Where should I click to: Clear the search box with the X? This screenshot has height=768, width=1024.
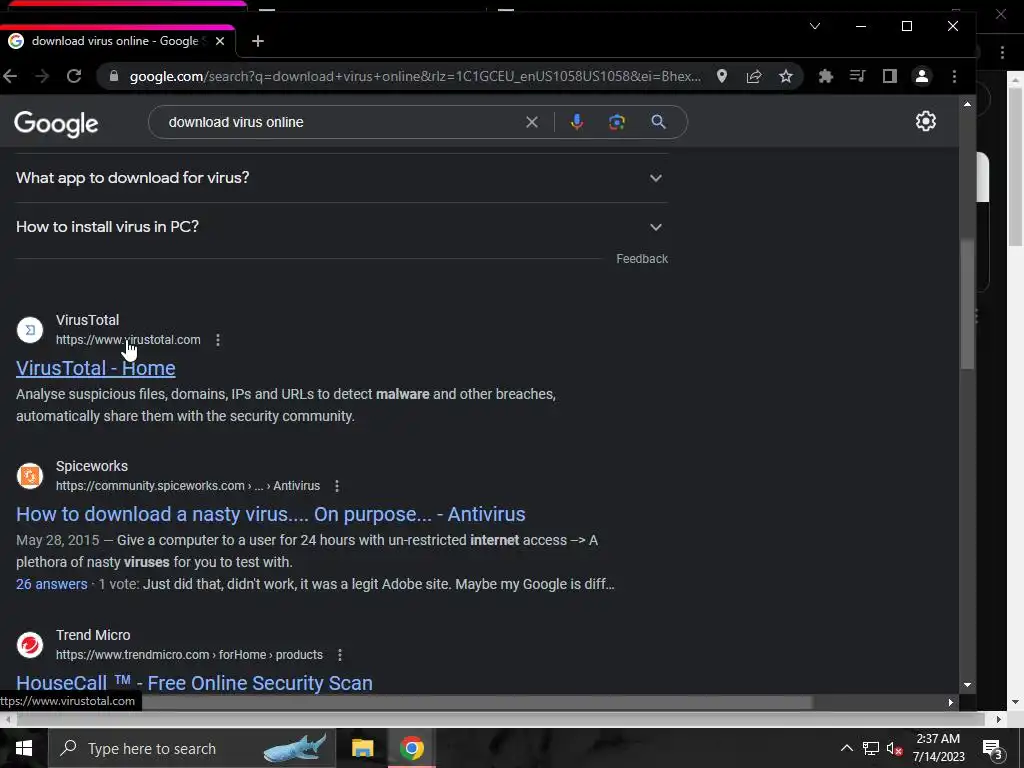click(x=532, y=122)
